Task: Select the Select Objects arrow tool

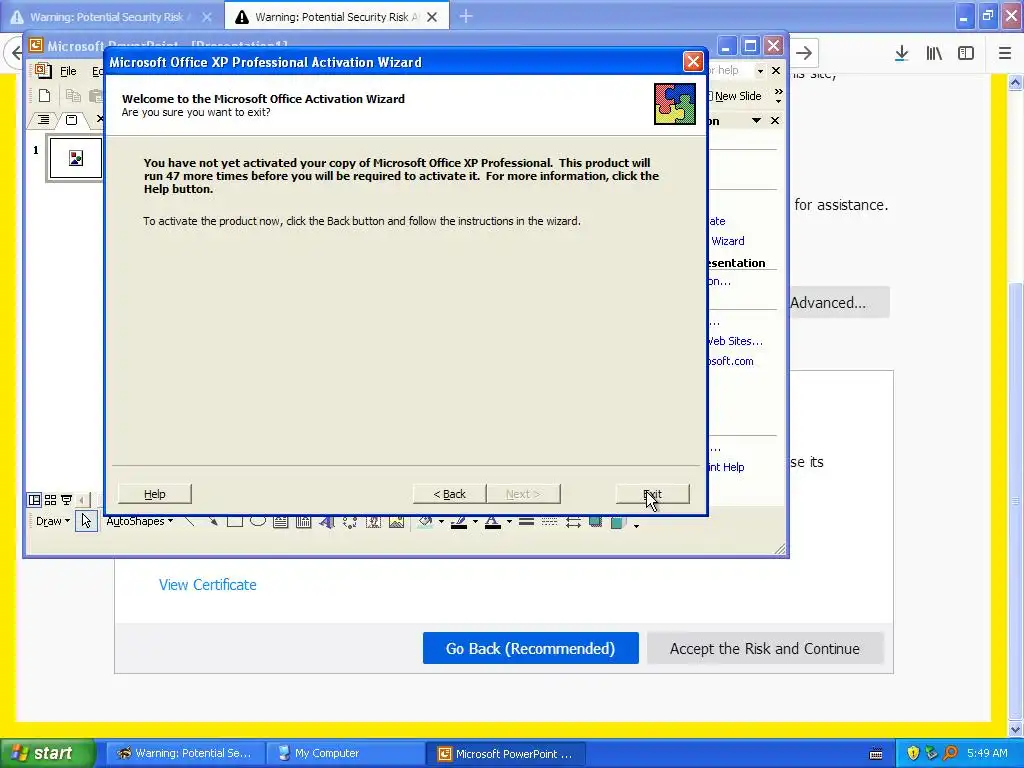Action: 86,521
